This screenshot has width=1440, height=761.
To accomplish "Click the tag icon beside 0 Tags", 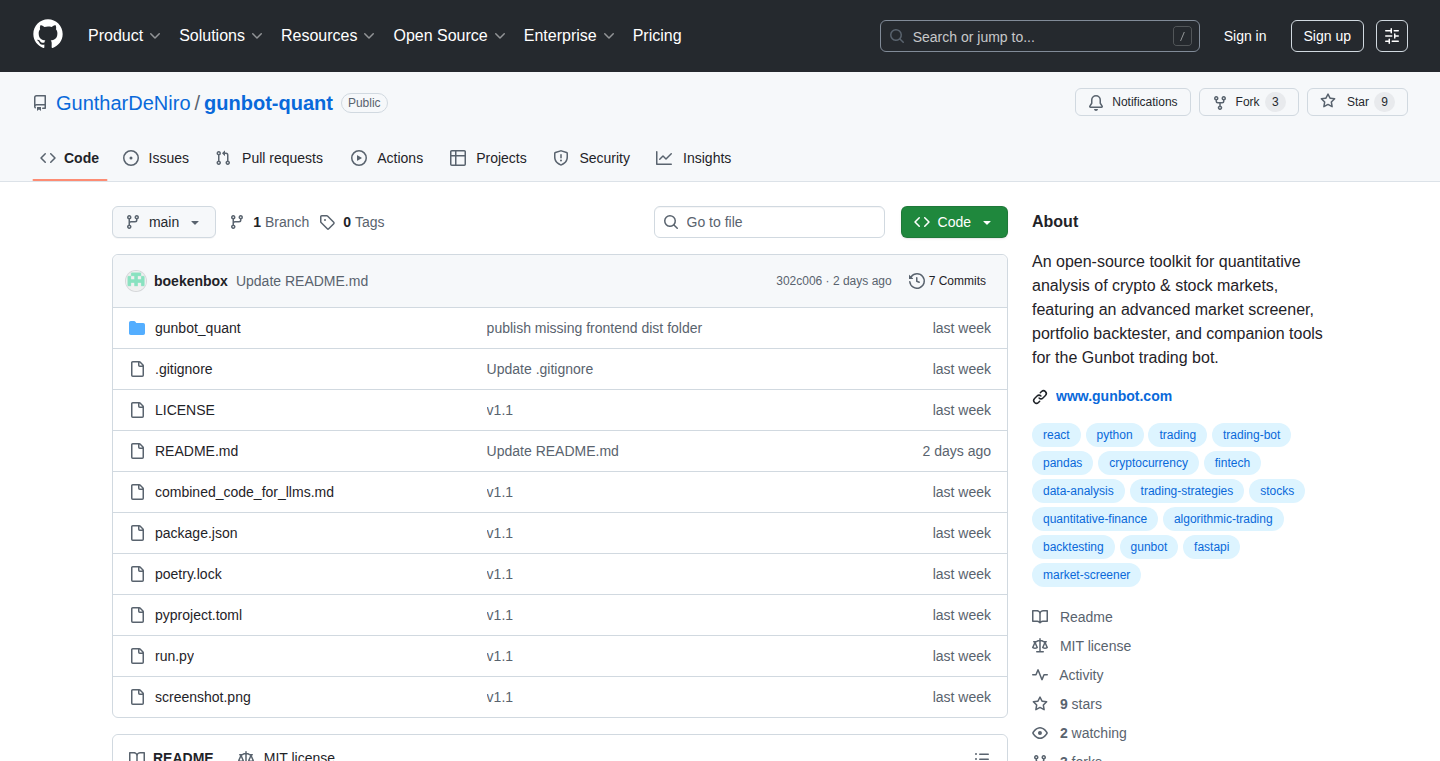I will pos(327,222).
